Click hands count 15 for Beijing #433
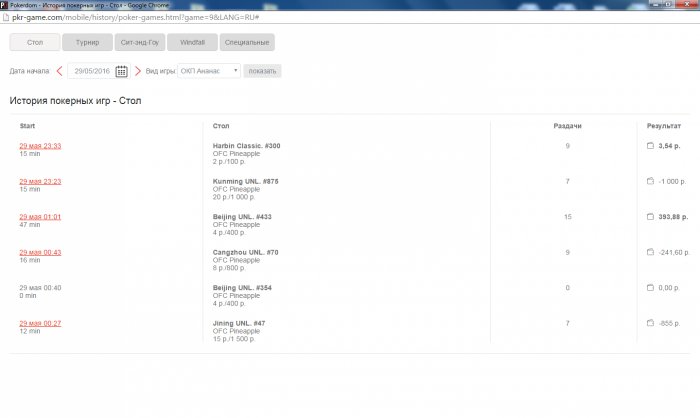 [567, 217]
